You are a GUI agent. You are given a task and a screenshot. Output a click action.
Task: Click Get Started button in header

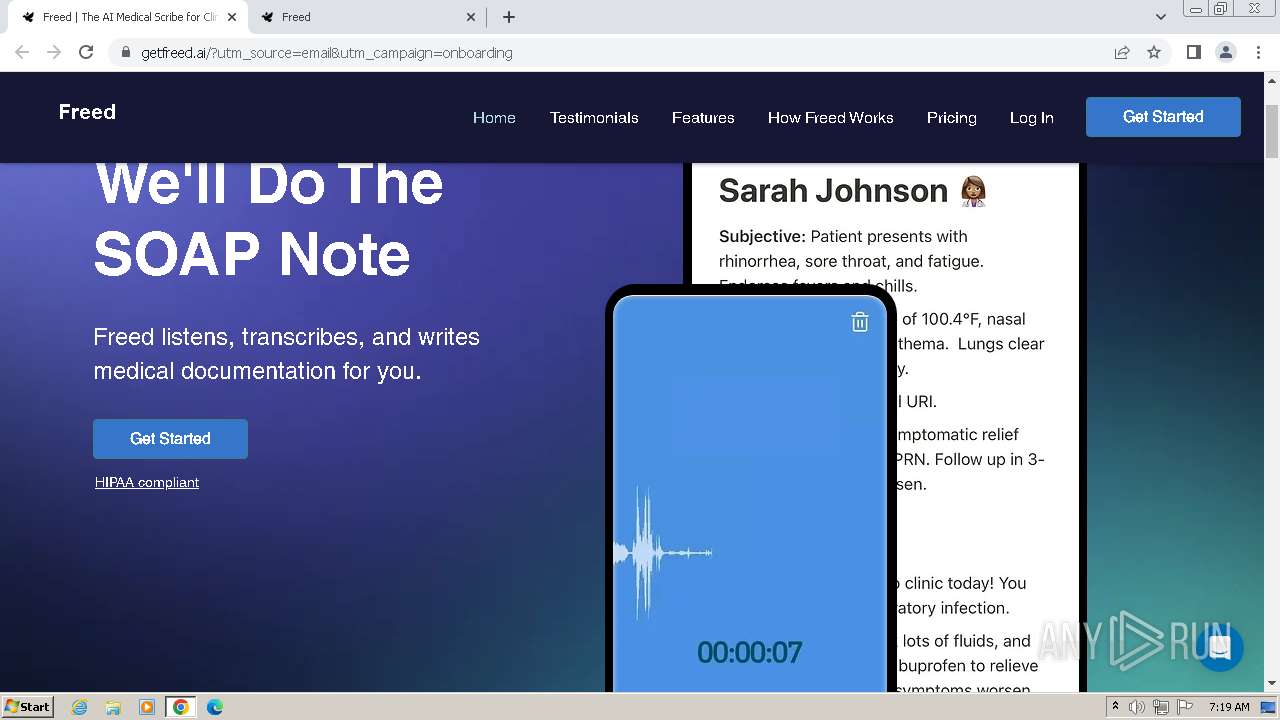pos(1163,117)
